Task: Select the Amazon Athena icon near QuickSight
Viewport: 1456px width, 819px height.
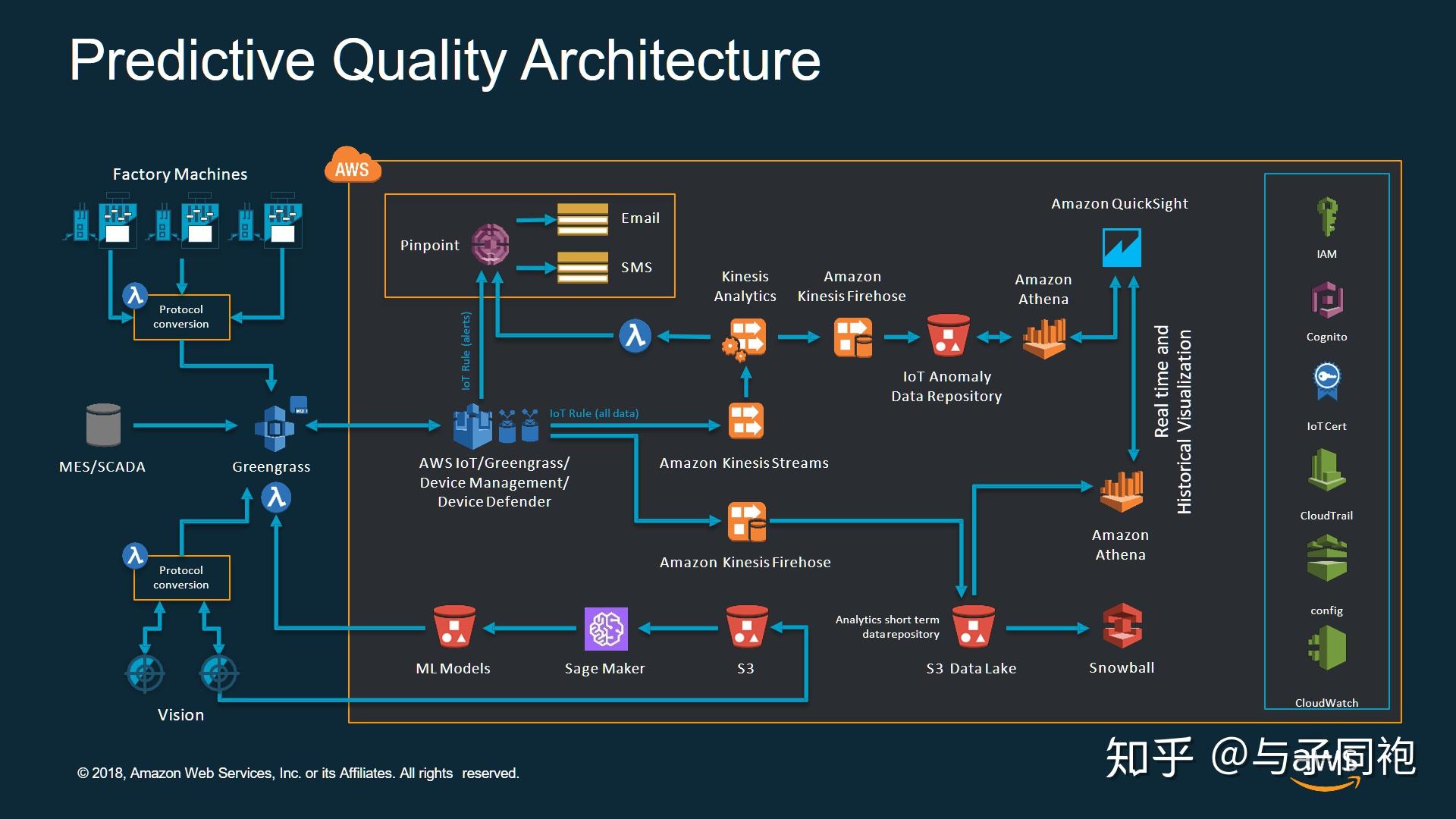Action: (1044, 338)
